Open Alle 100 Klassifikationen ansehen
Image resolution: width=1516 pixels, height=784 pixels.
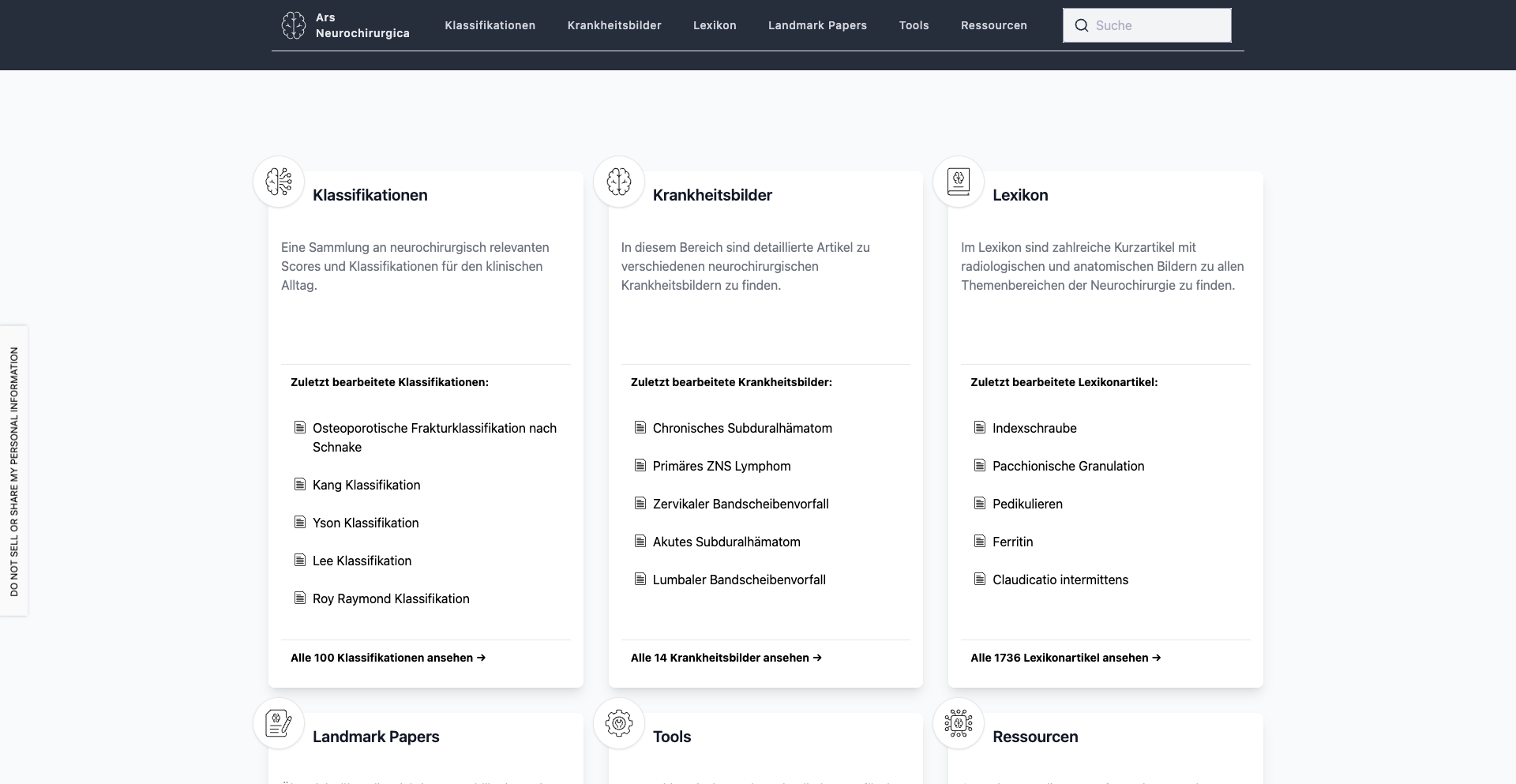coord(388,658)
